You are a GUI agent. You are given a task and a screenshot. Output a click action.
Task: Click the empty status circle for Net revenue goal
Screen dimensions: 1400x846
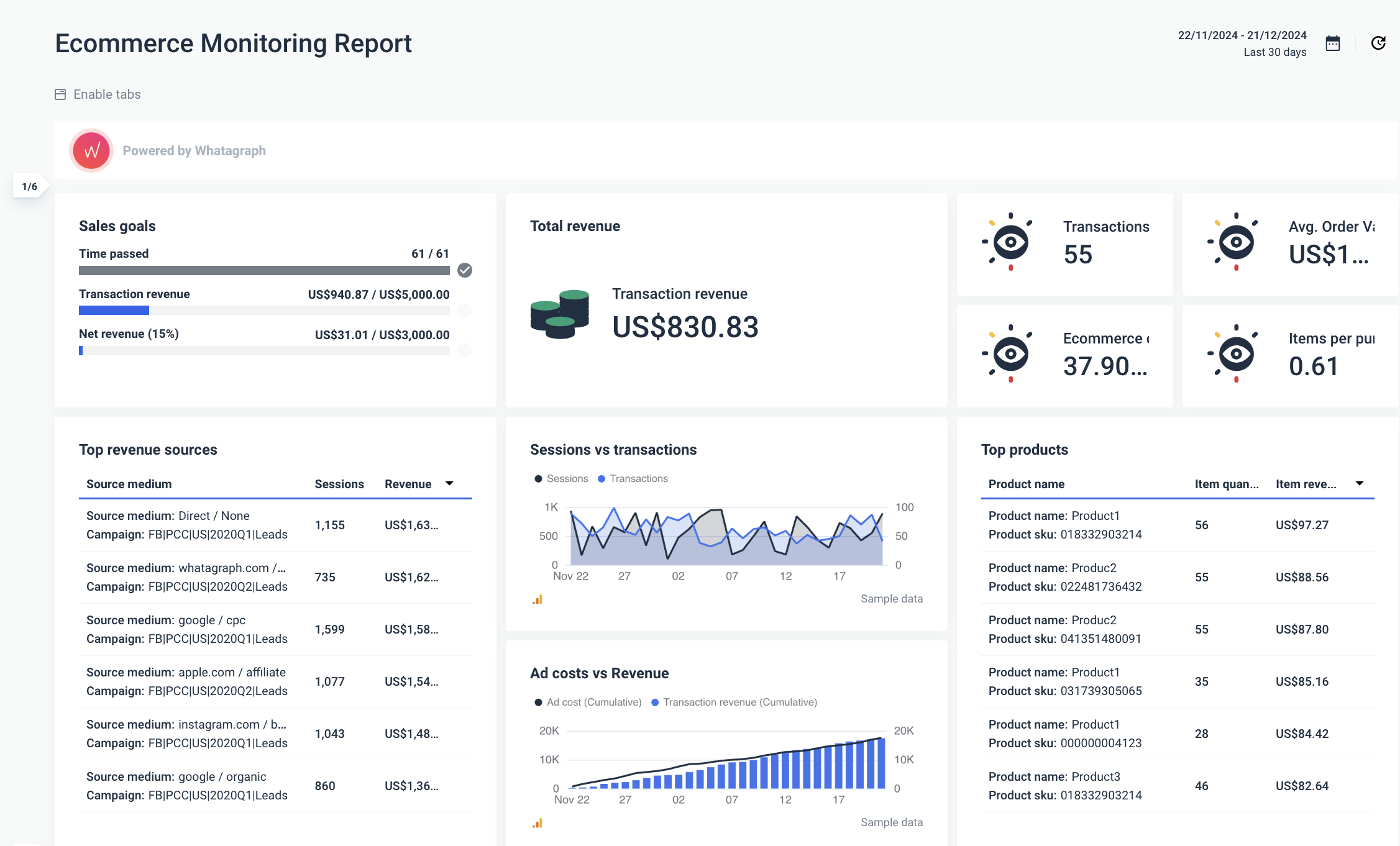tap(465, 350)
